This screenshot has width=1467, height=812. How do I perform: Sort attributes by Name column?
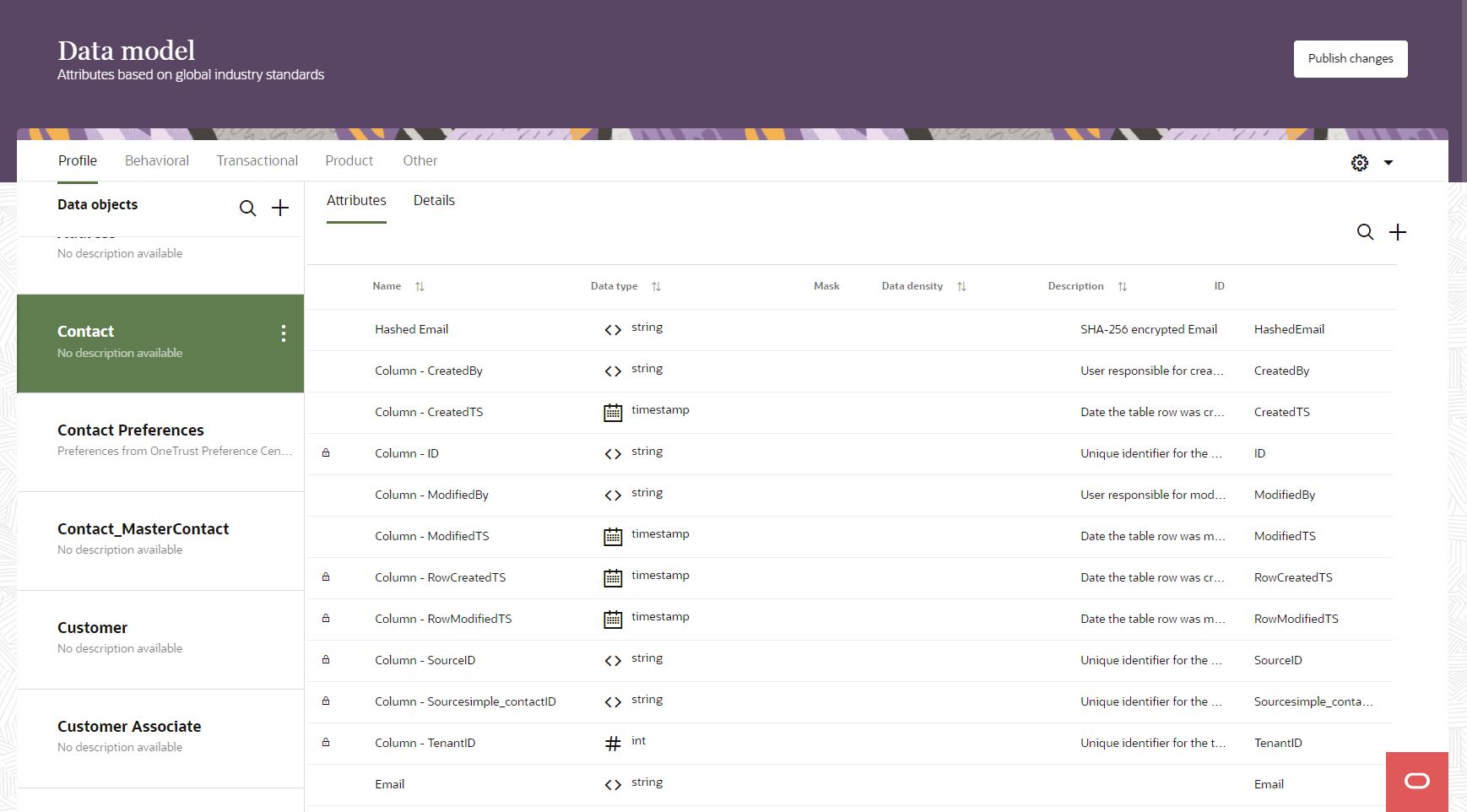(x=420, y=287)
